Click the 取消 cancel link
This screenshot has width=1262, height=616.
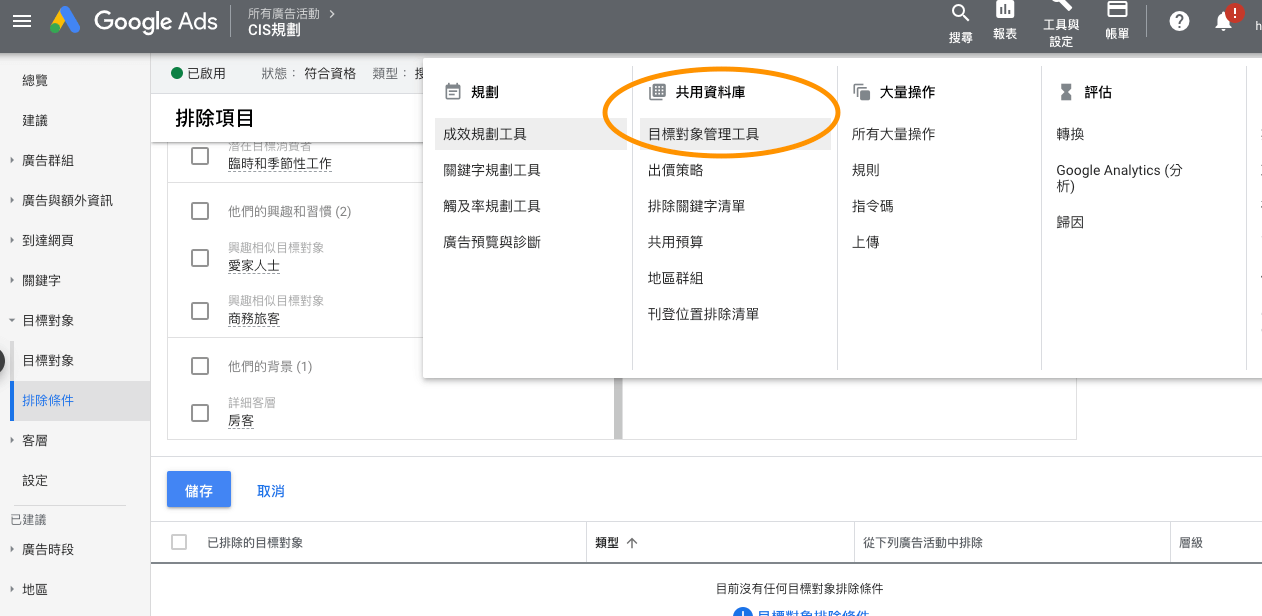click(x=271, y=491)
